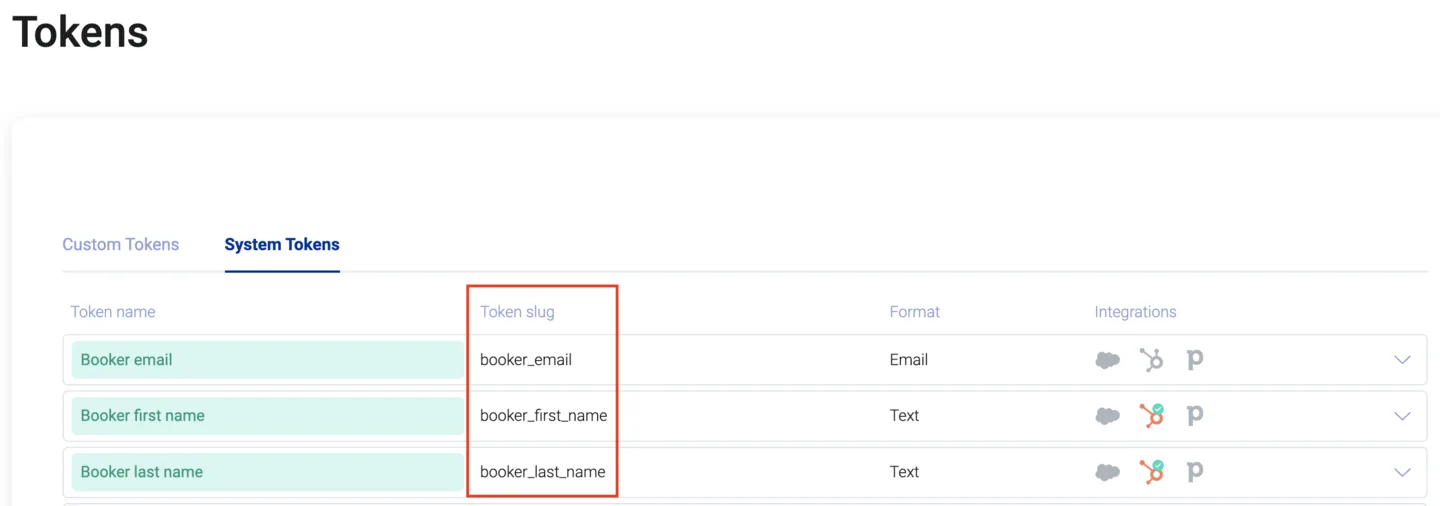Viewport: 1440px width, 506px height.
Task: Switch to the Custom Tokens tab
Action: coord(121,244)
